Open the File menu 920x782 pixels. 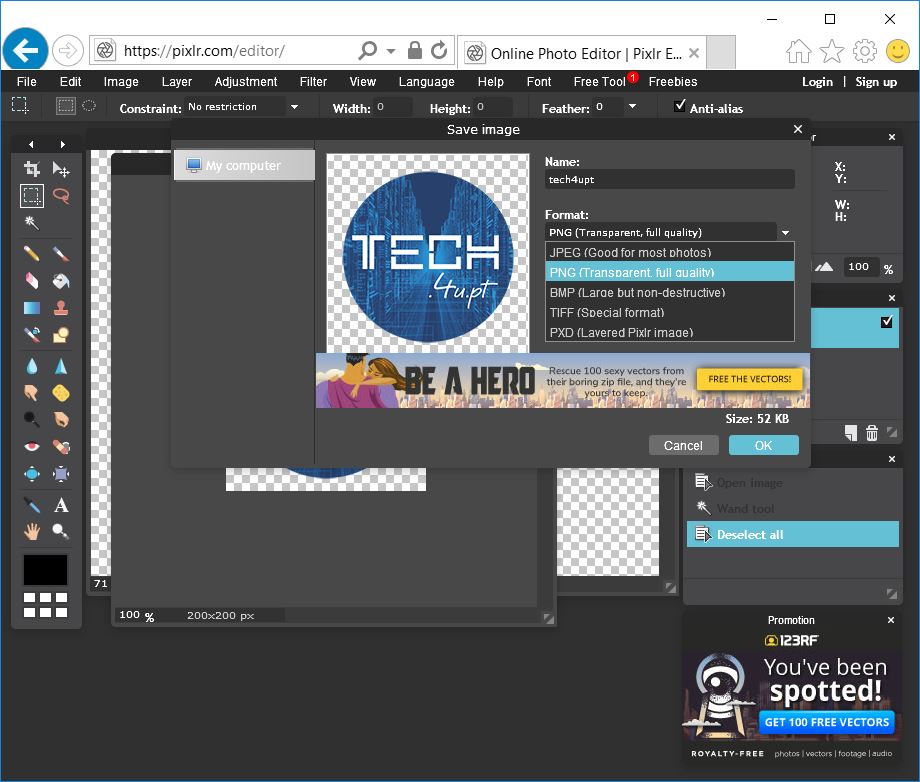coord(26,82)
